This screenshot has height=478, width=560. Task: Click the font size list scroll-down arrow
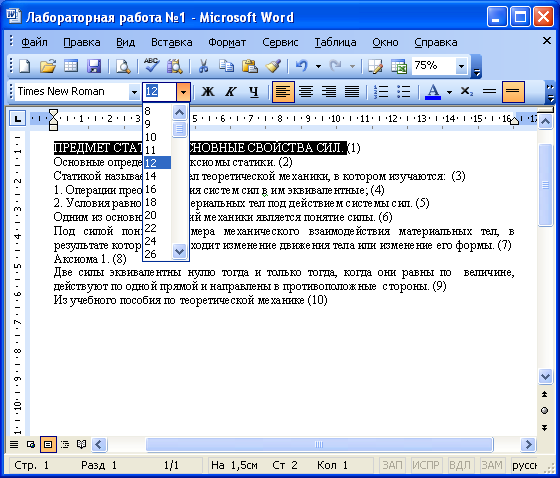[x=179, y=251]
